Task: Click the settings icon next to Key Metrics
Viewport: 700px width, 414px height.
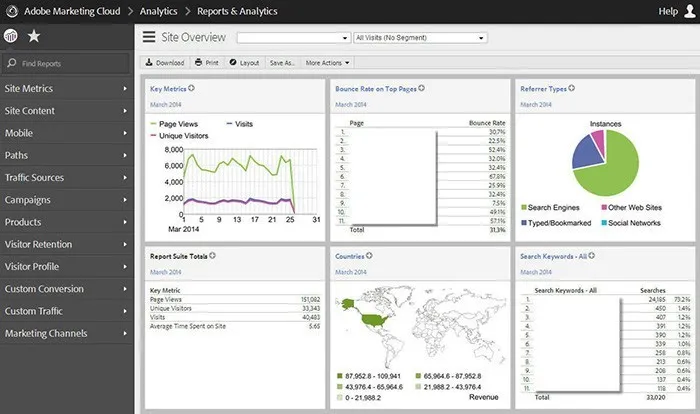Action: click(191, 89)
